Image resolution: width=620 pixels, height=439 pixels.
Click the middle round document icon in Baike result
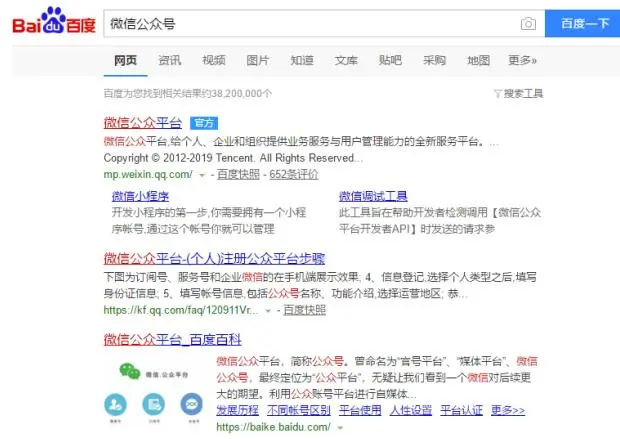pos(153,405)
